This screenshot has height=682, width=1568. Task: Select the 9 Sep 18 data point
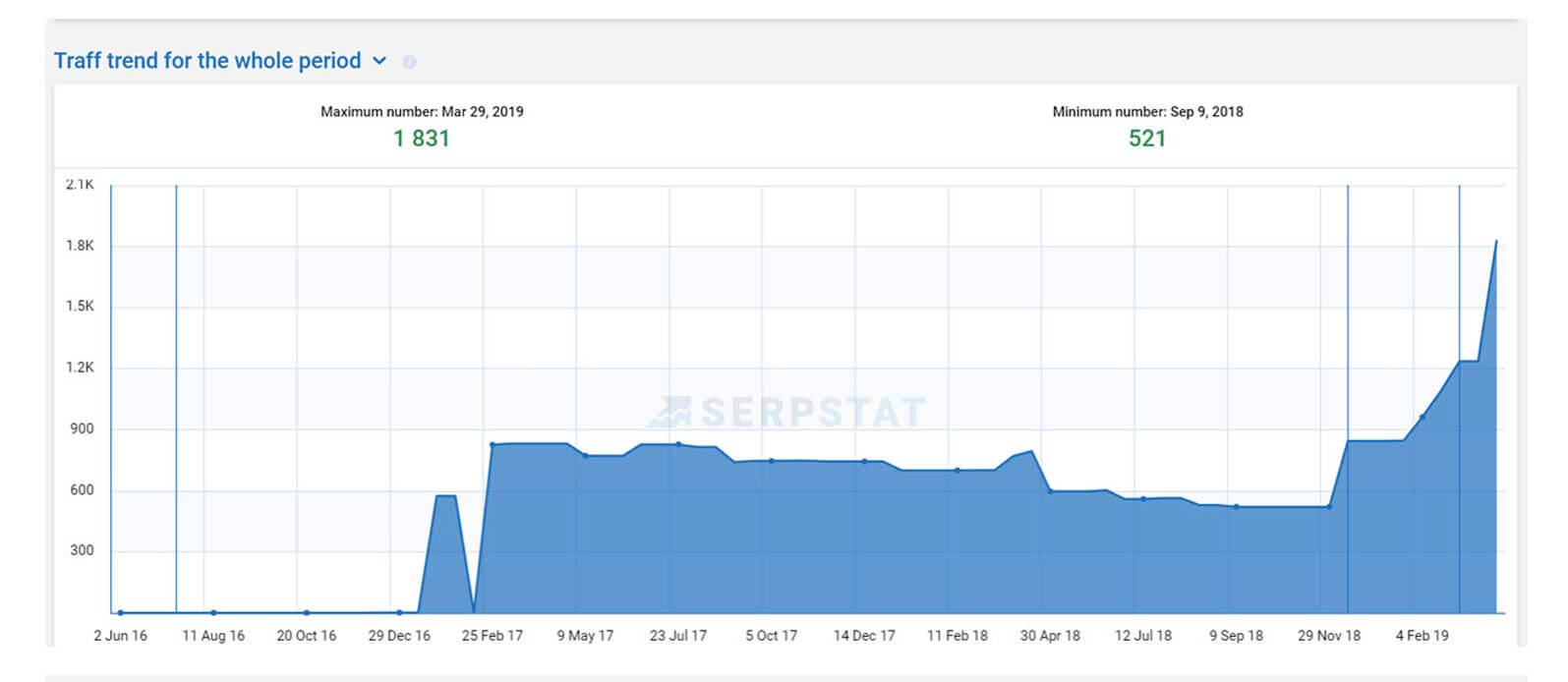pos(1237,506)
